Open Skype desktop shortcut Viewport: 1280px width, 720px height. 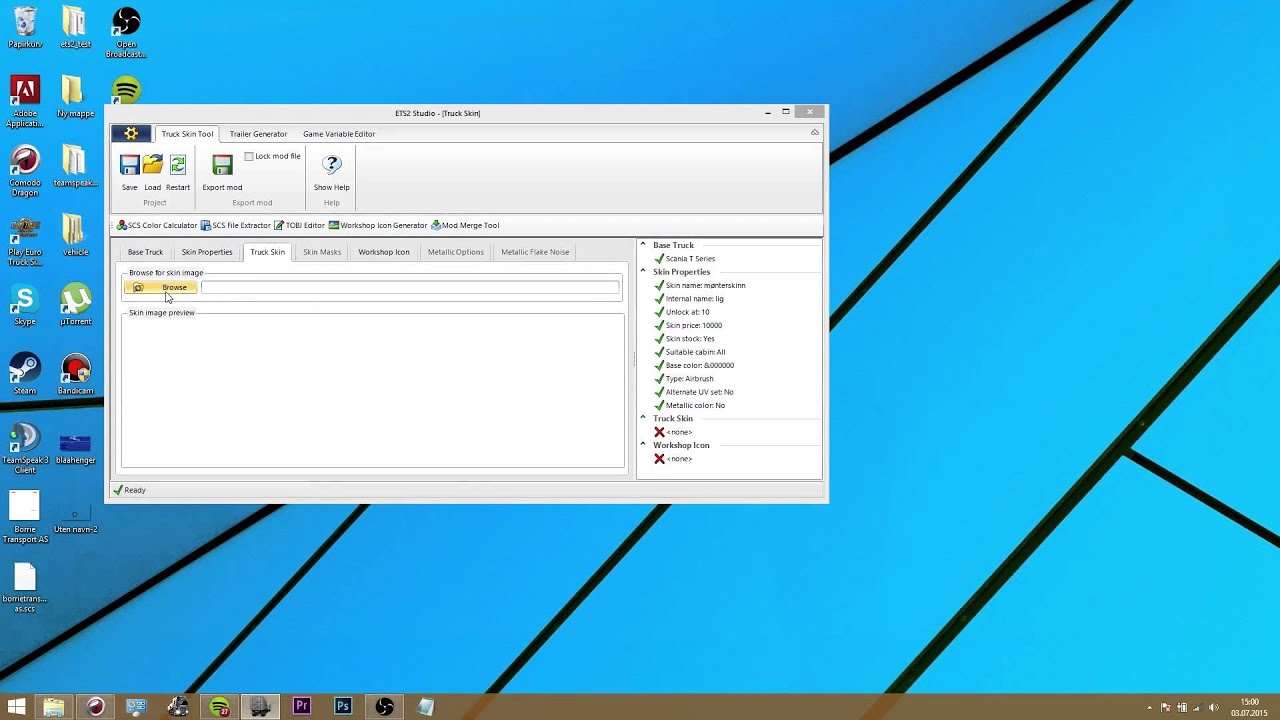click(25, 305)
